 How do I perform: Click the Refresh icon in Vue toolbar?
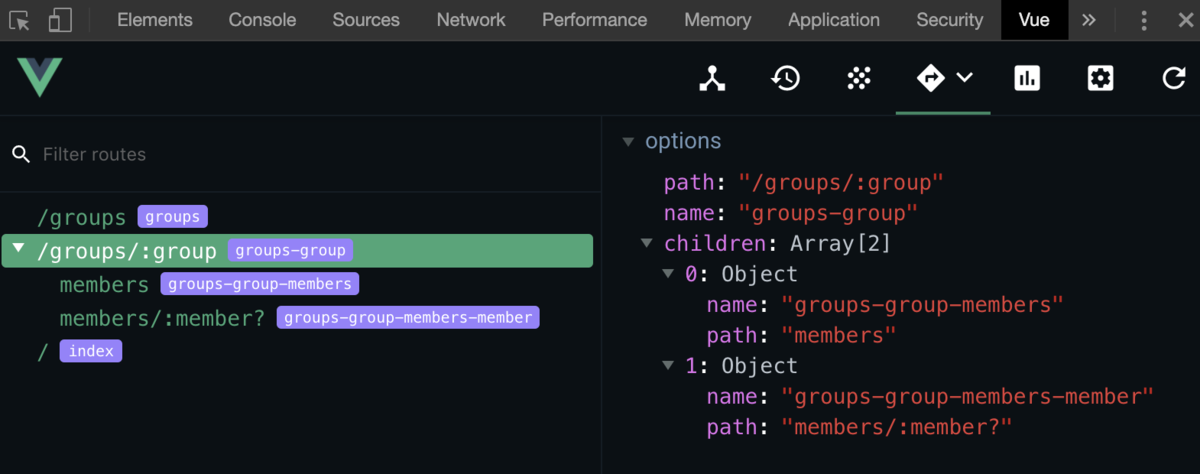1174,78
